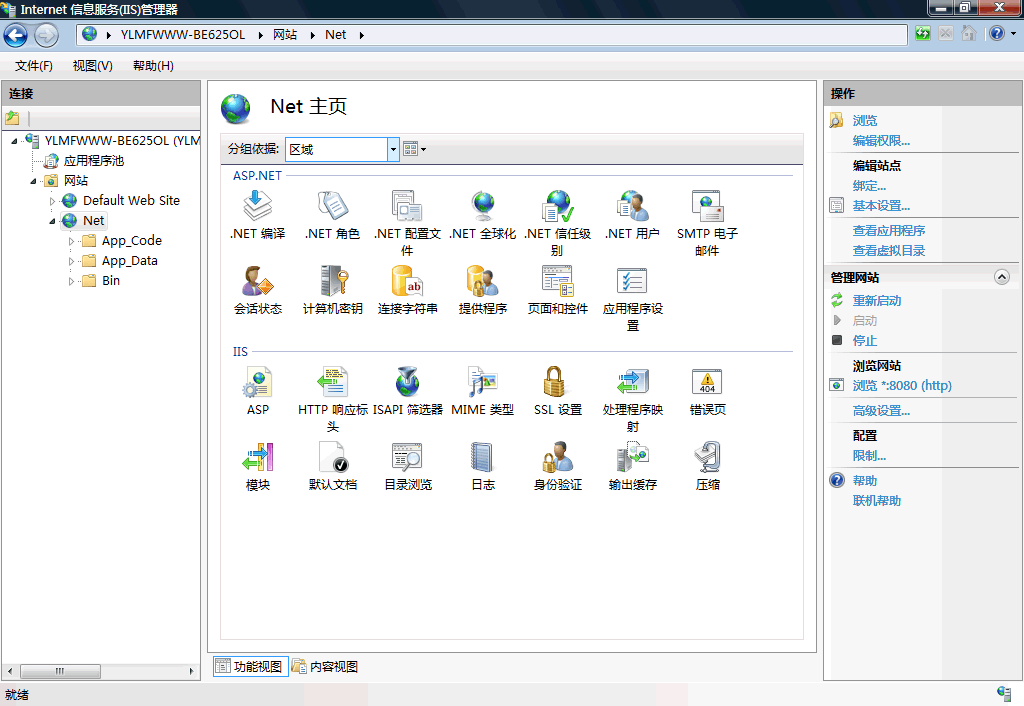The image size is (1024, 706).
Task: Click 查看虚拟目录 link
Action: pyautogui.click(x=889, y=250)
